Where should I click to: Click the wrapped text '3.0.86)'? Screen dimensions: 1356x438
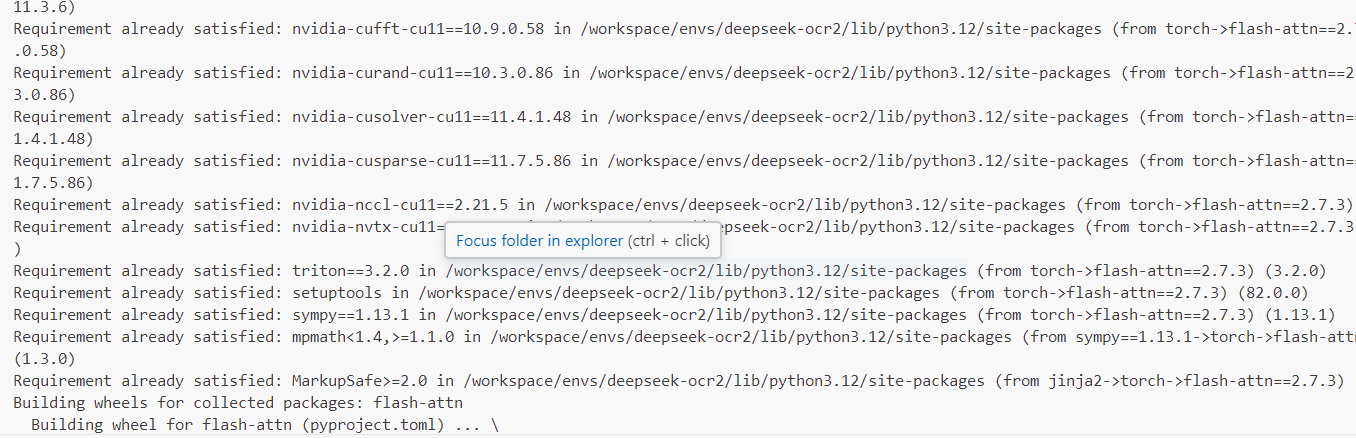coord(44,94)
